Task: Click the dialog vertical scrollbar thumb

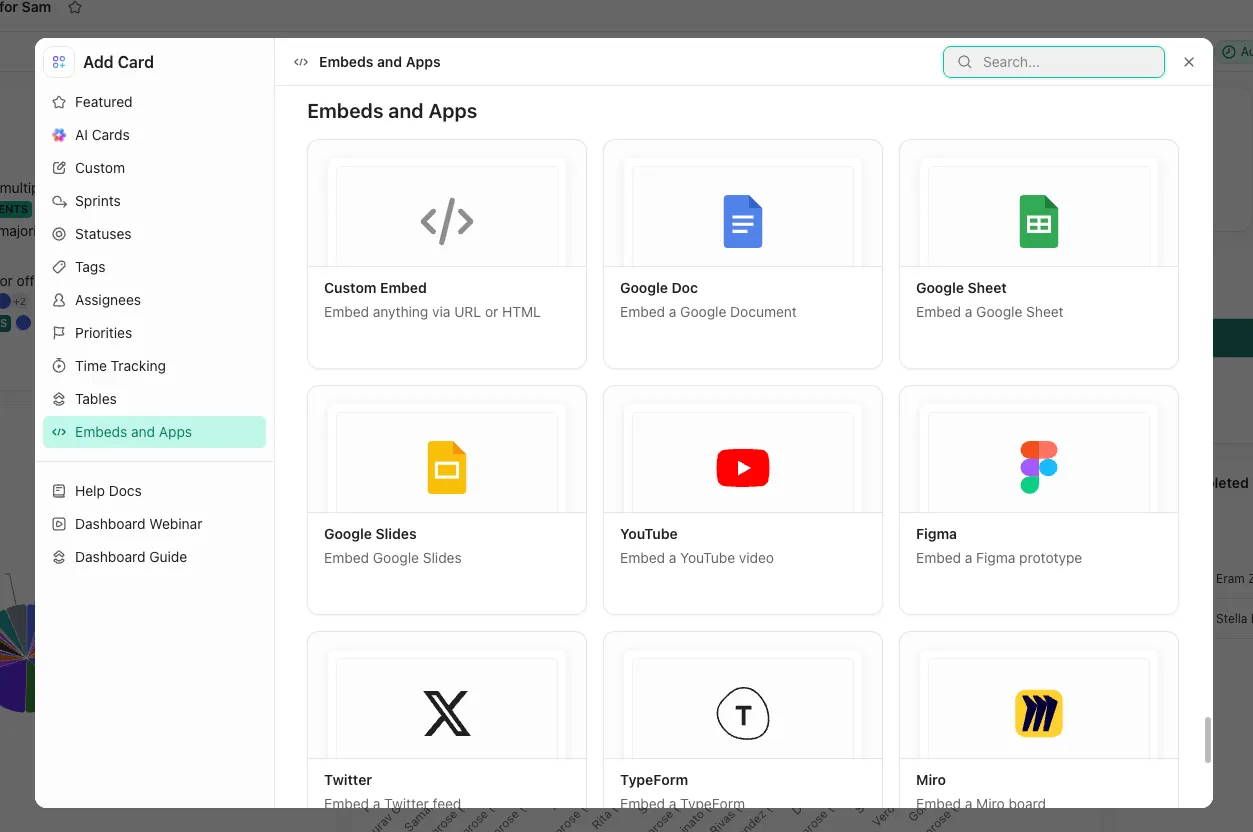Action: click(1207, 739)
